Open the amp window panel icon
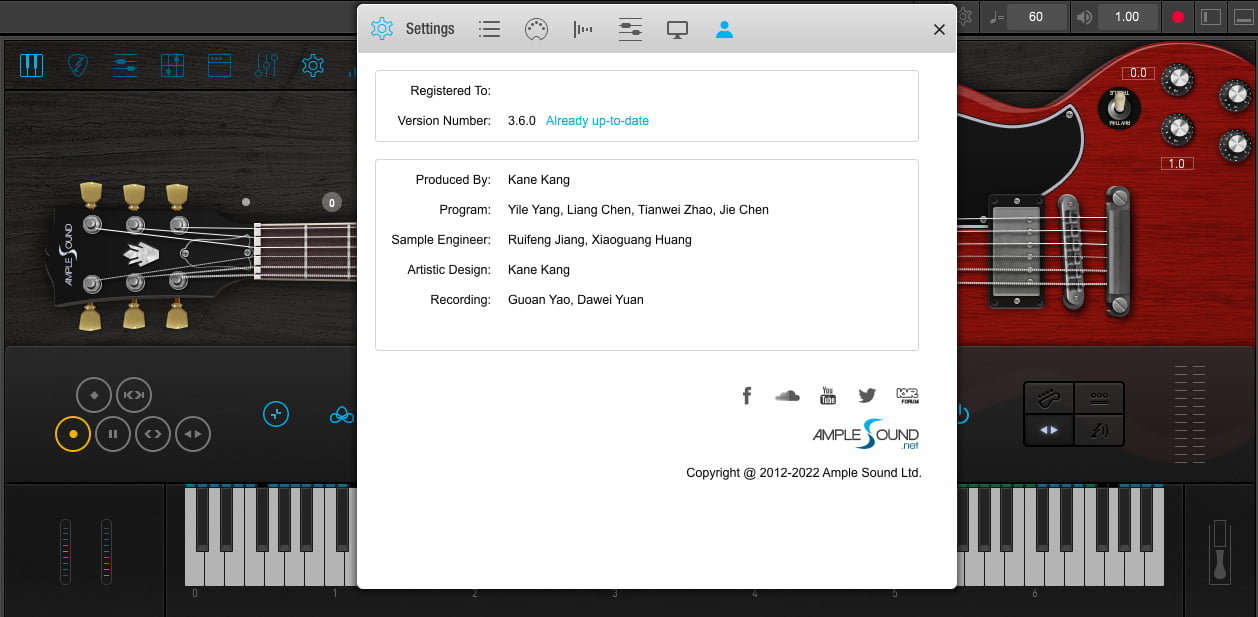The width and height of the screenshot is (1258, 617). (219, 66)
